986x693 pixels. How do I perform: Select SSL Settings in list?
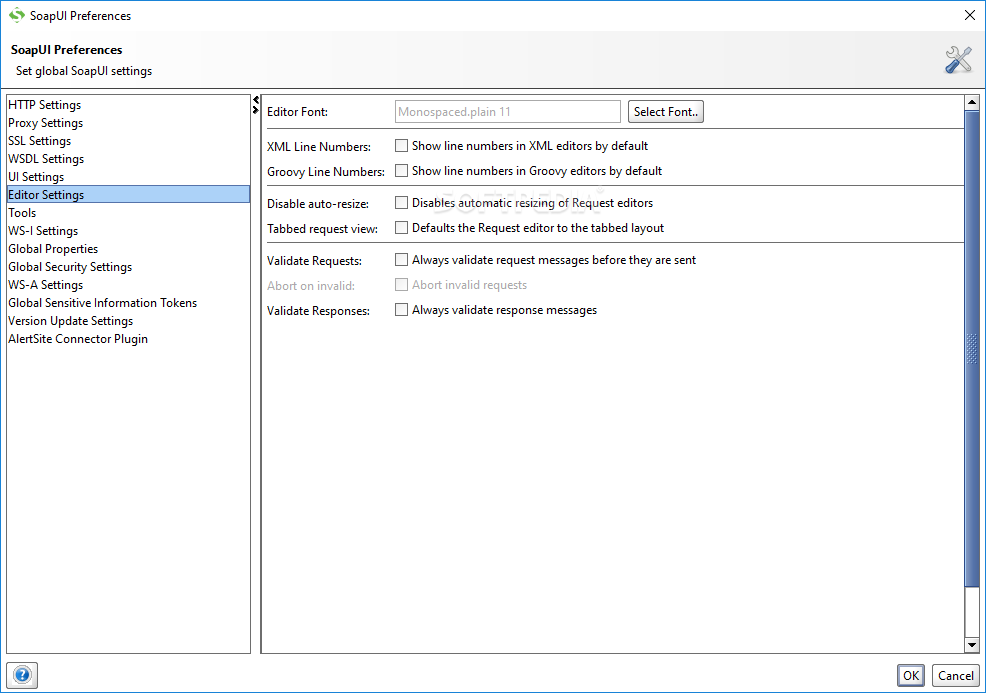click(x=128, y=141)
